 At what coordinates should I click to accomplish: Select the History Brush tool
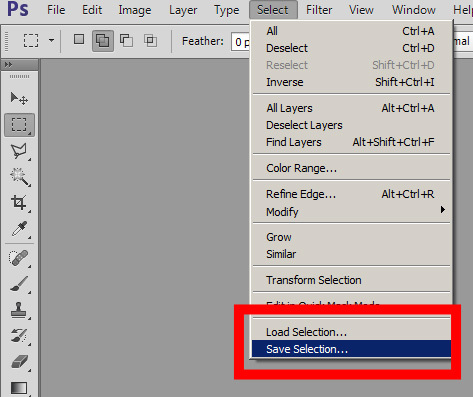(19, 336)
